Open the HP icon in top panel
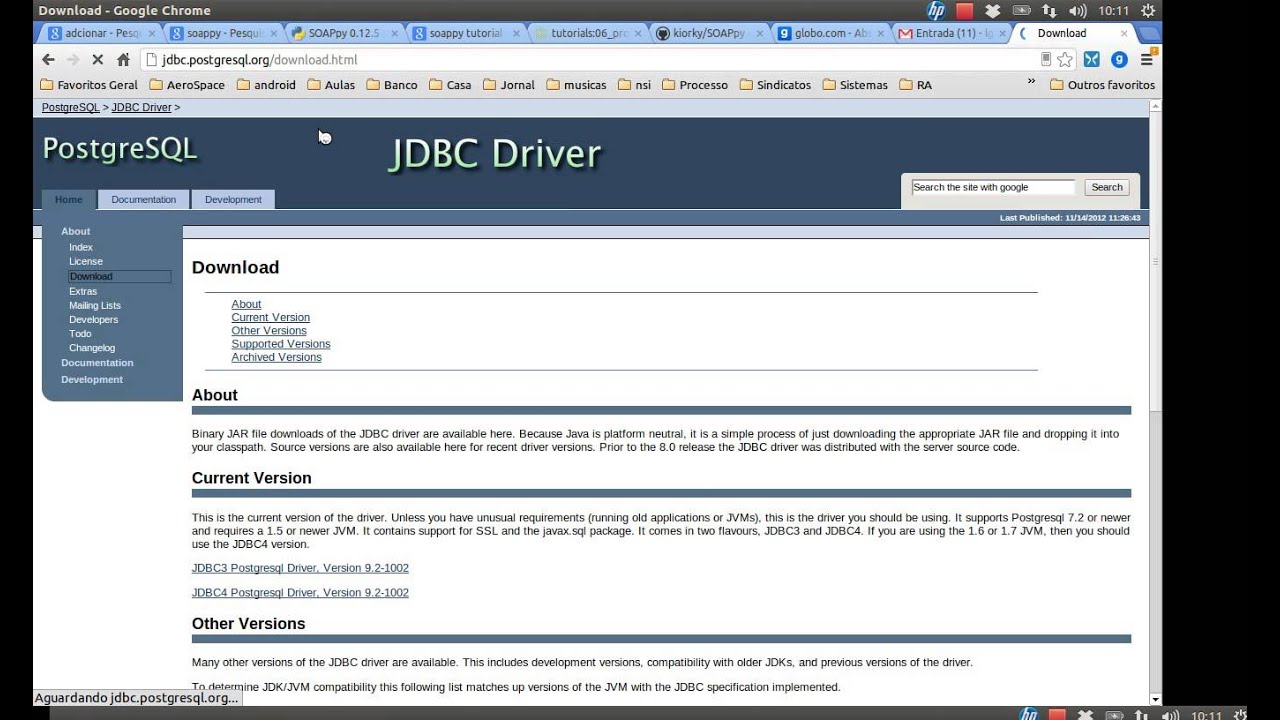 (x=936, y=11)
